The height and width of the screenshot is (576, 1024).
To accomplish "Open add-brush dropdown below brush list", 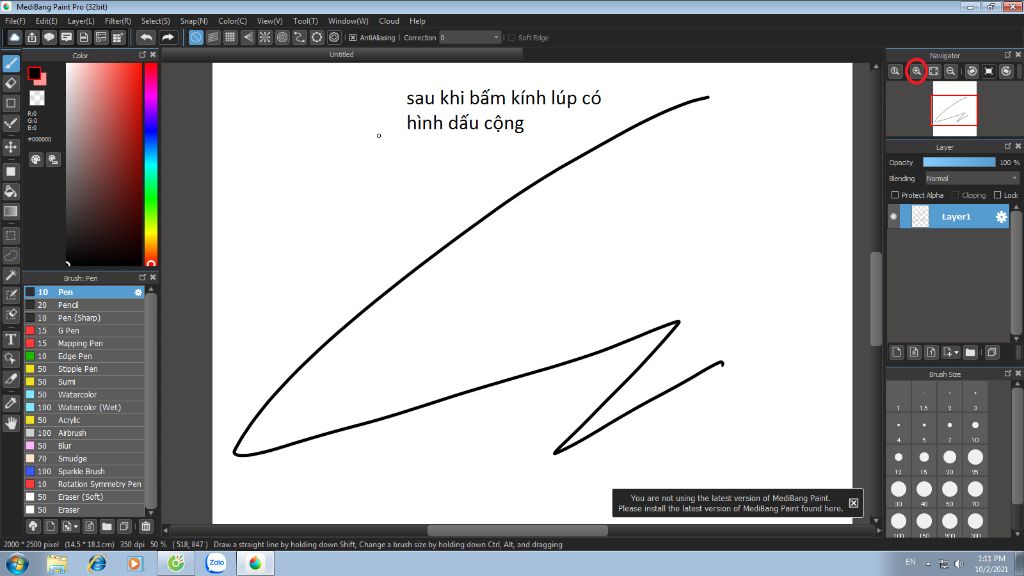I will click(x=69, y=526).
